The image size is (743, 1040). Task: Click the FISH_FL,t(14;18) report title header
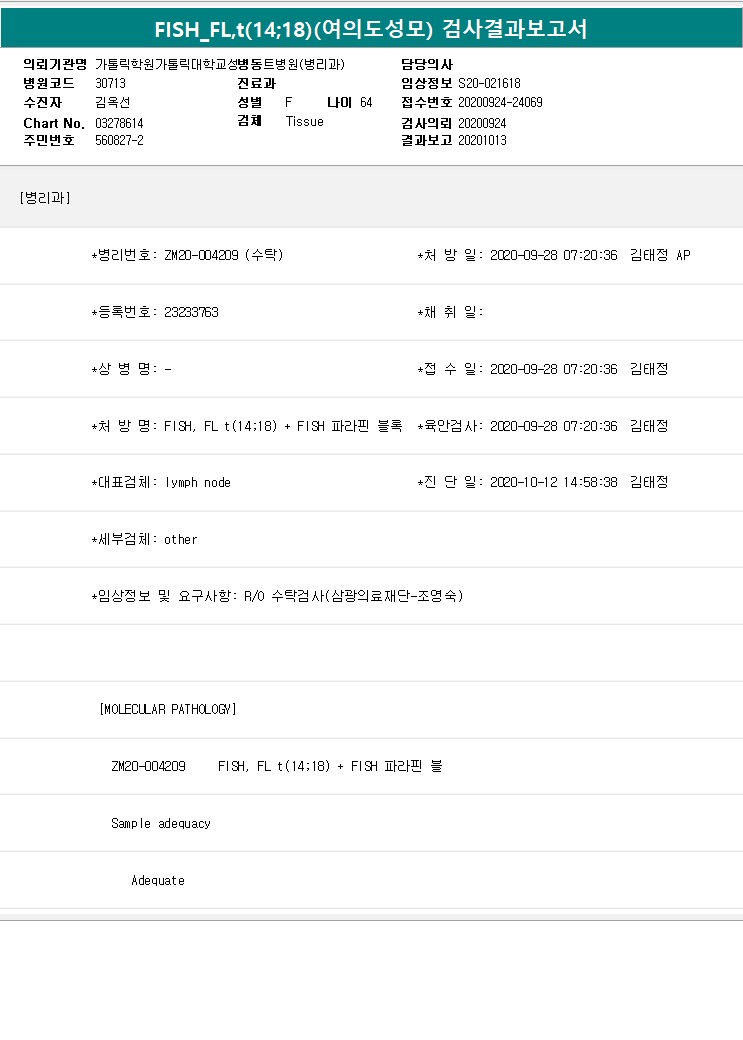[371, 30]
